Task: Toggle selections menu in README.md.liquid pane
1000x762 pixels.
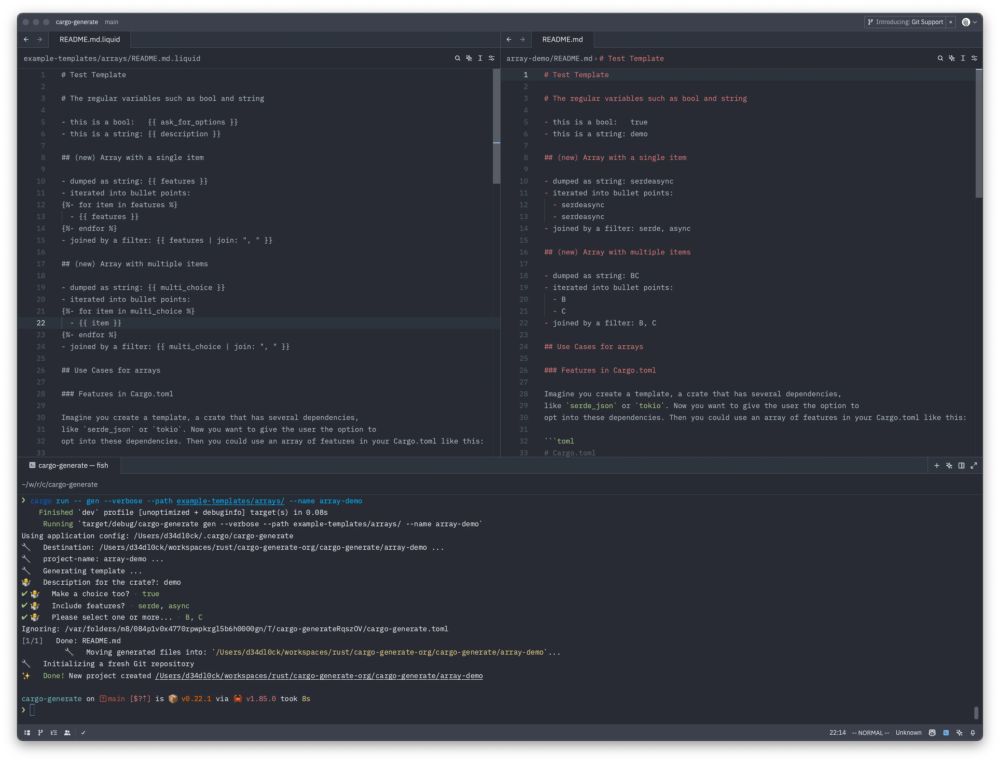Action: tap(480, 58)
